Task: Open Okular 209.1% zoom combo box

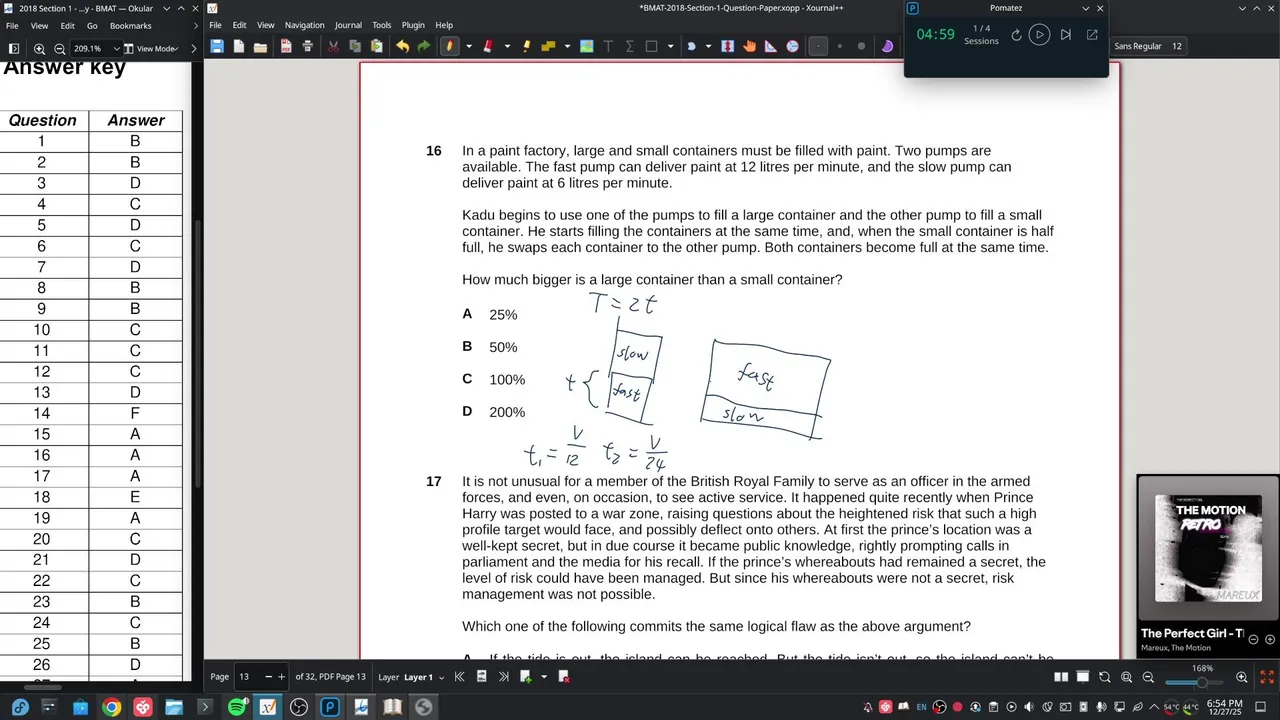Action: point(97,48)
